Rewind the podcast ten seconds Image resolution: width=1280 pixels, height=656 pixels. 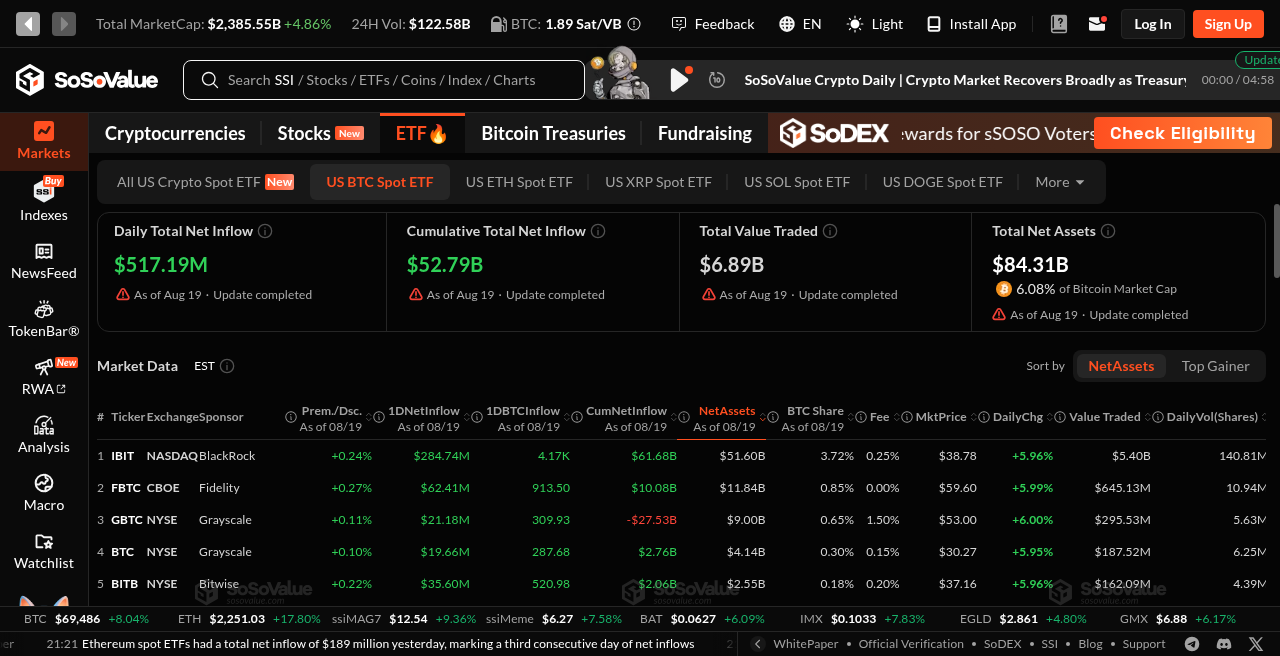716,80
